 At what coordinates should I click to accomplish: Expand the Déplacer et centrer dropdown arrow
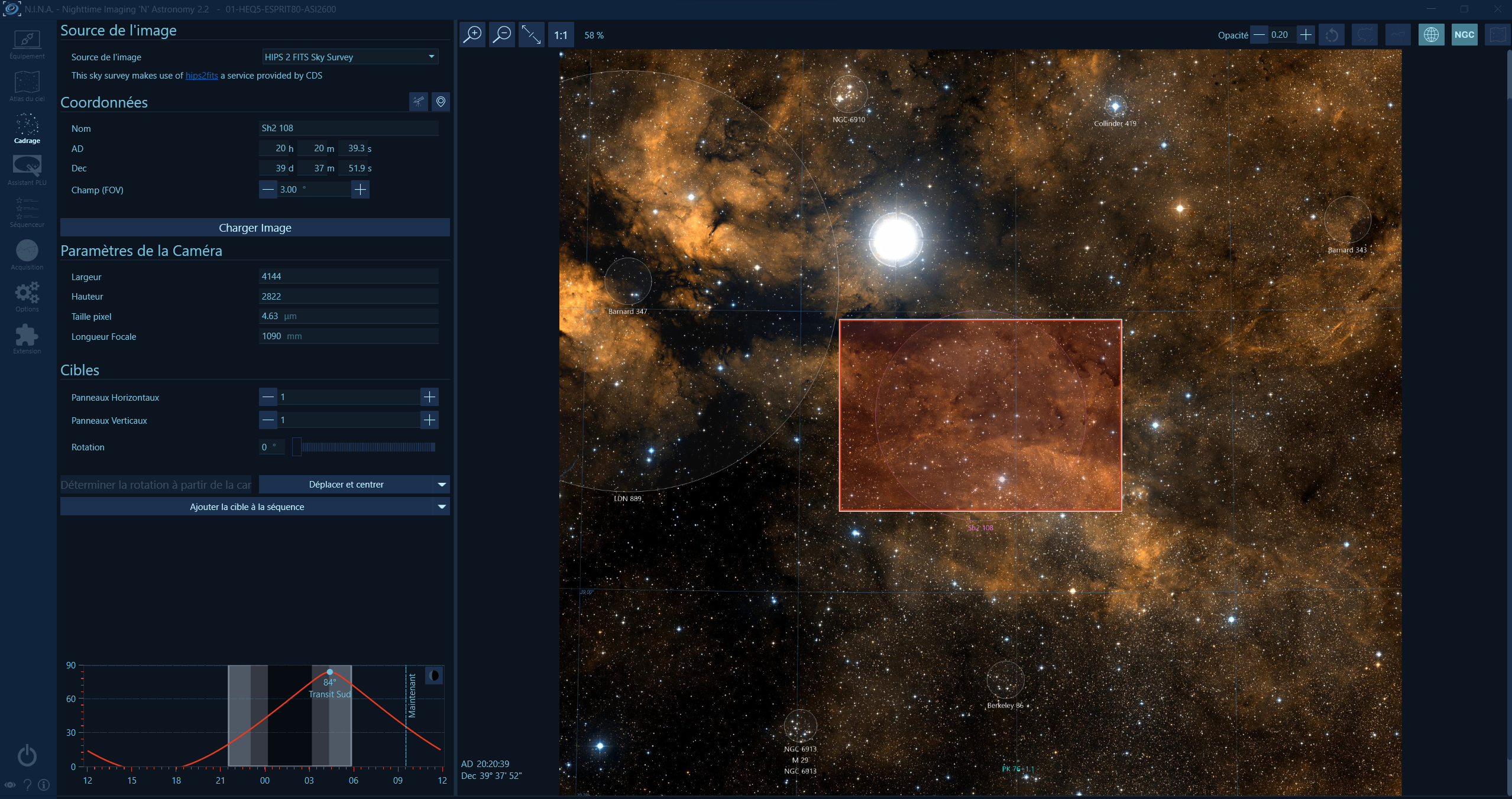click(442, 485)
